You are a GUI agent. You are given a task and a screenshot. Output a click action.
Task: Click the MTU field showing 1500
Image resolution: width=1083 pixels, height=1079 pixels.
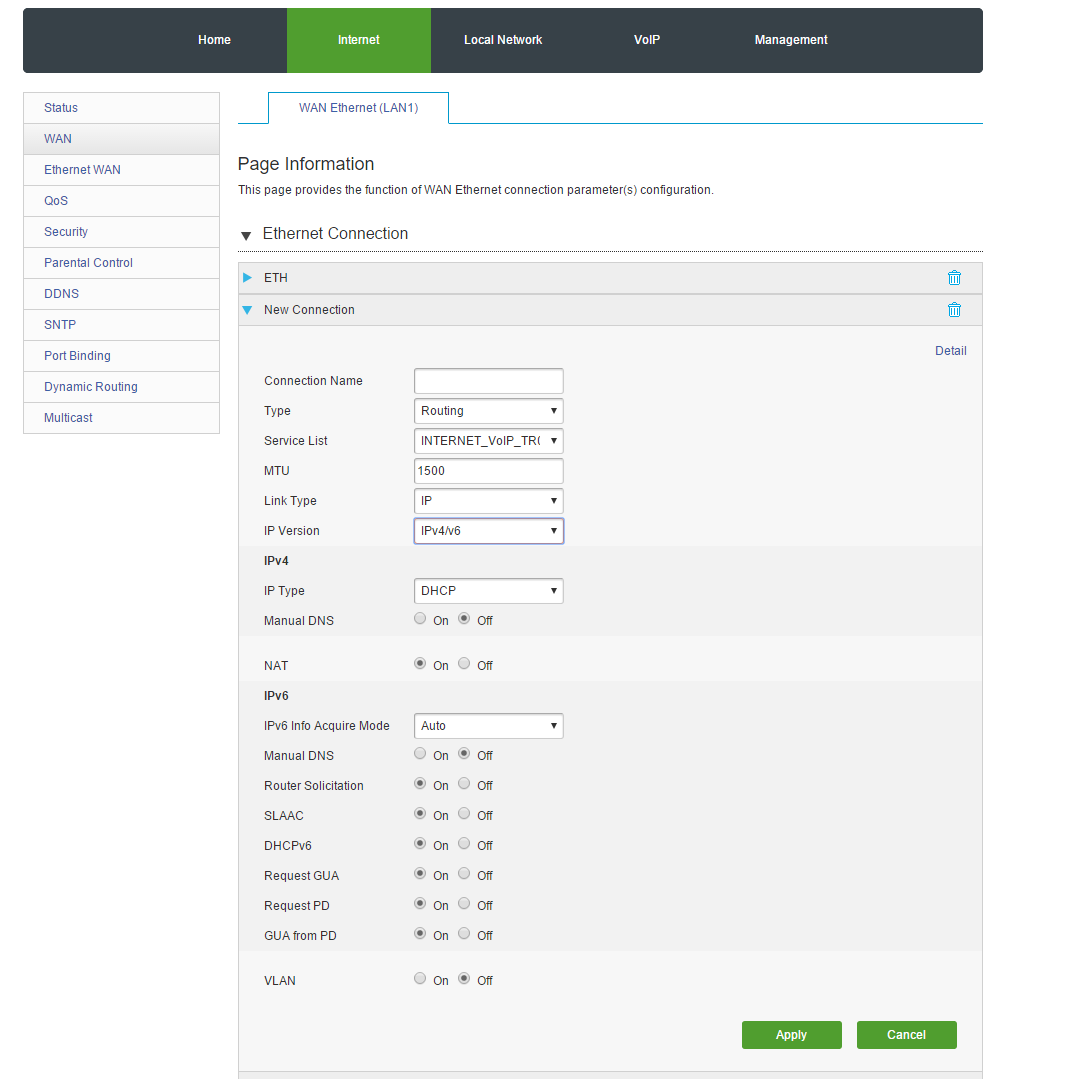pos(488,471)
